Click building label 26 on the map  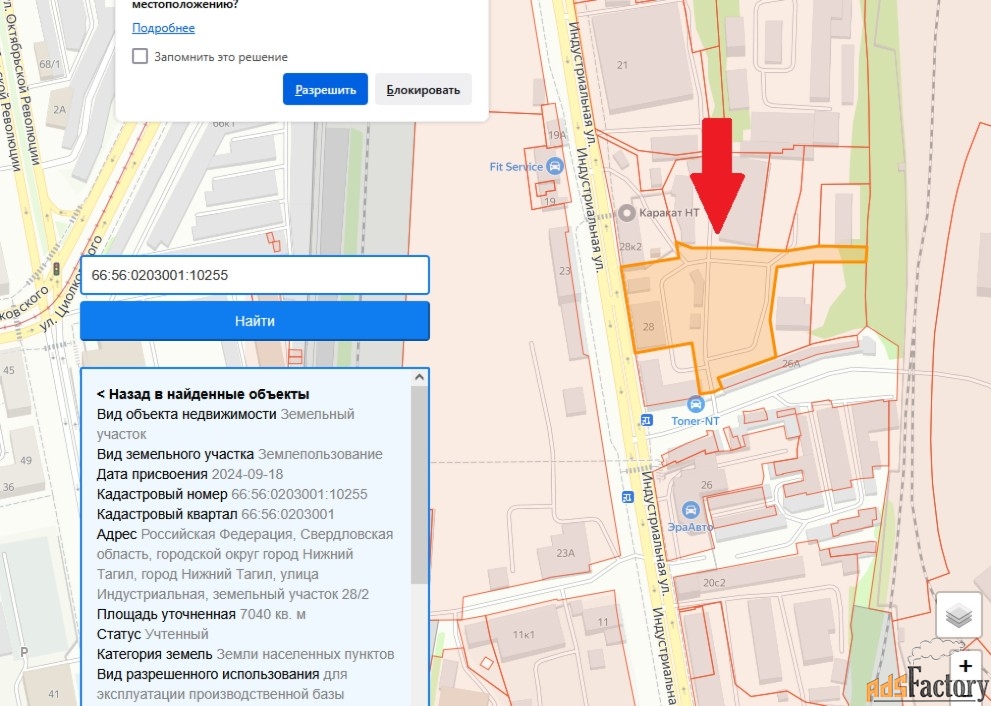pos(707,485)
